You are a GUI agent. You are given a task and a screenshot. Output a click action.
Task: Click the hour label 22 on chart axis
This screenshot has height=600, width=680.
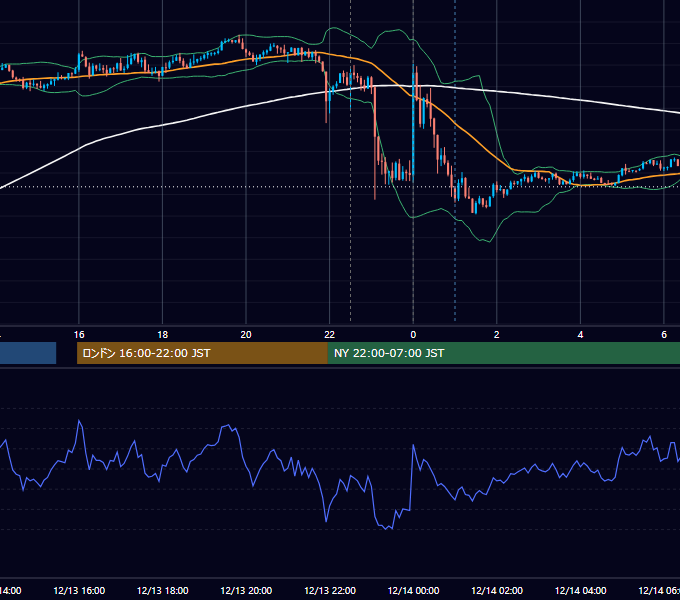click(x=330, y=335)
